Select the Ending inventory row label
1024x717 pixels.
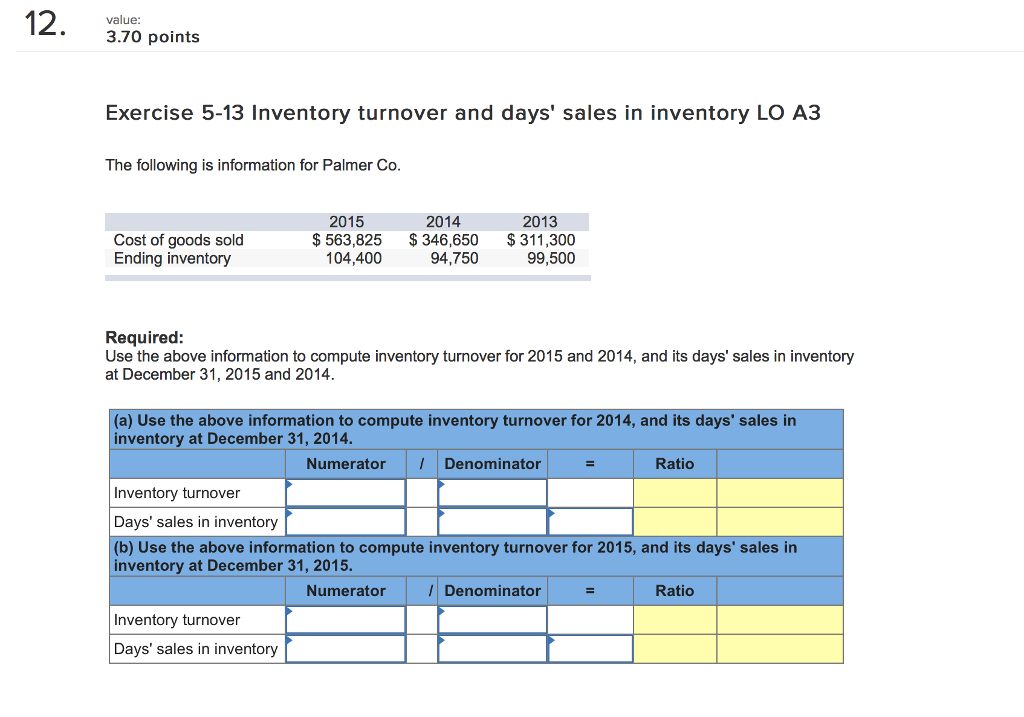click(x=170, y=258)
